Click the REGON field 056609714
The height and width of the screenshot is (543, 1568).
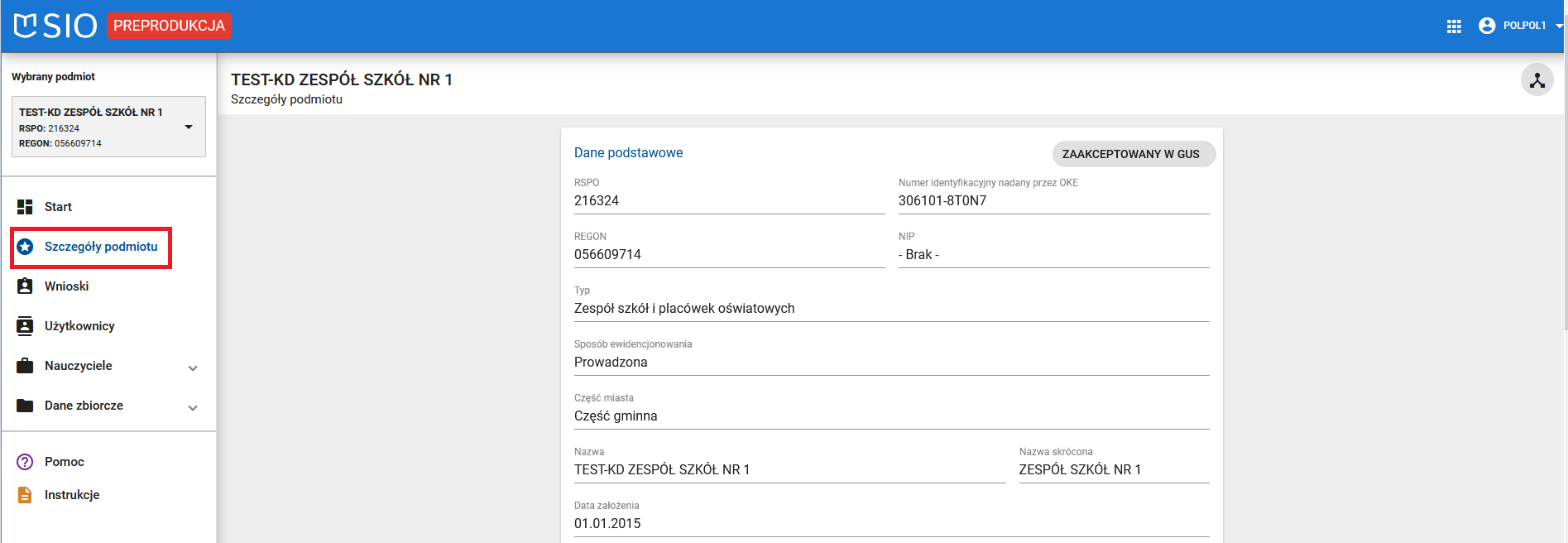click(x=730, y=255)
